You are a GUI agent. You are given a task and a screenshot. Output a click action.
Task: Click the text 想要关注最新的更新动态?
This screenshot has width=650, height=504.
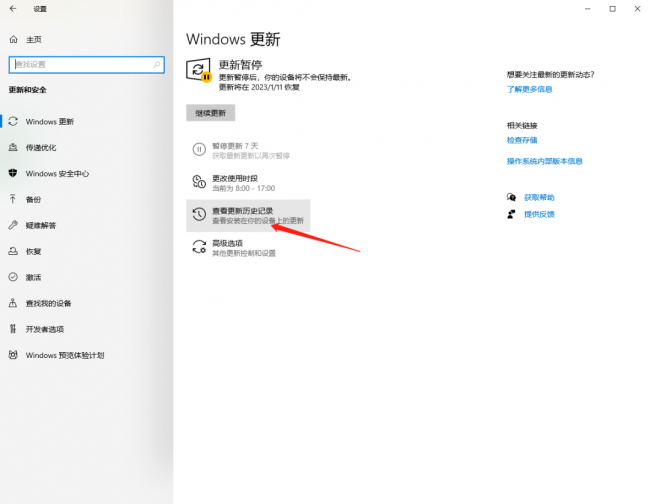[551, 75]
